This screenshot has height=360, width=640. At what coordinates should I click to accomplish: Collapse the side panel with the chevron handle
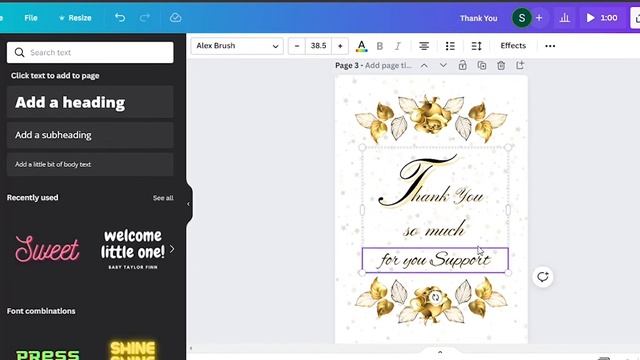pyautogui.click(x=189, y=204)
